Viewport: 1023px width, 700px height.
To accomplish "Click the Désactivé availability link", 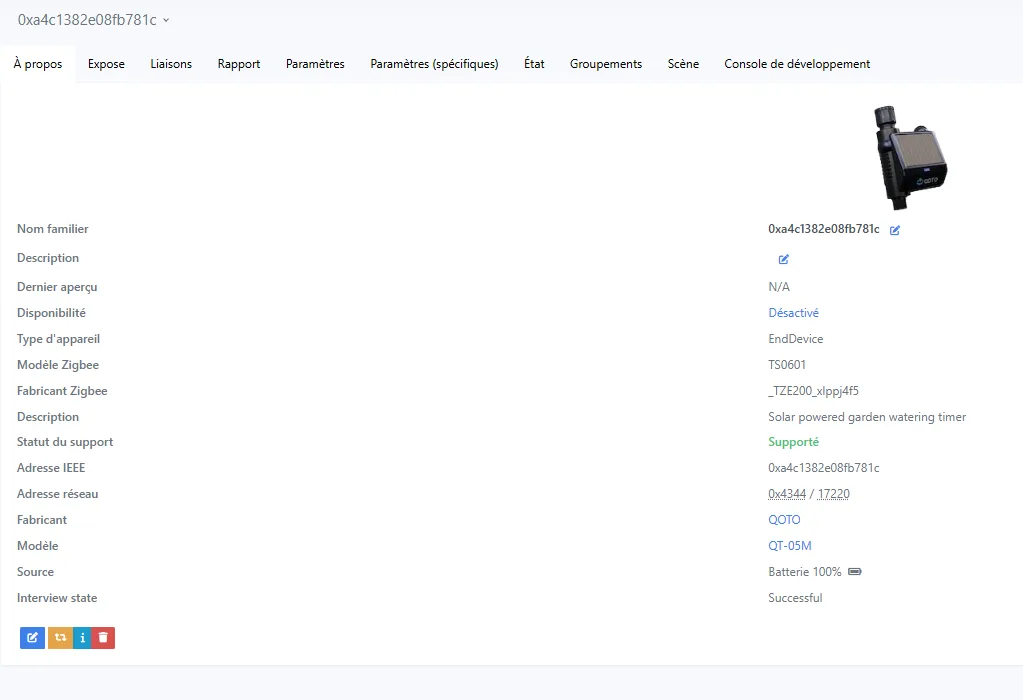I will 793,313.
